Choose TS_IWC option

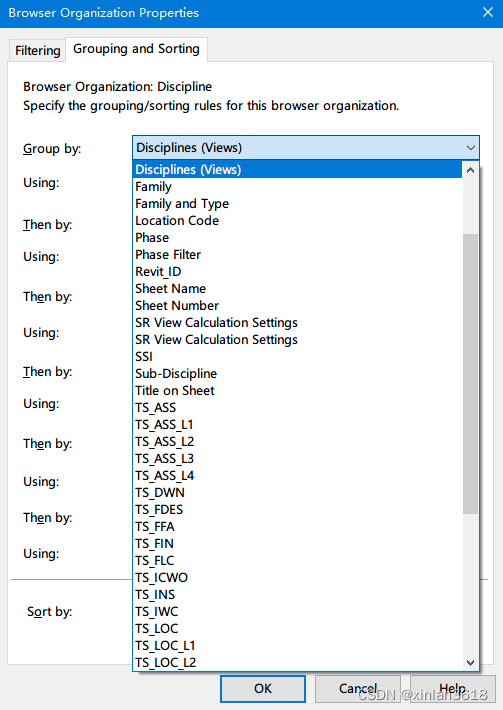297,612
